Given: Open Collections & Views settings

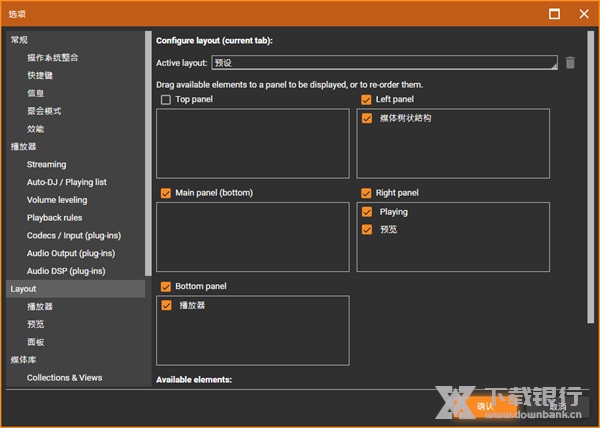Looking at the screenshot, I should tap(64, 378).
